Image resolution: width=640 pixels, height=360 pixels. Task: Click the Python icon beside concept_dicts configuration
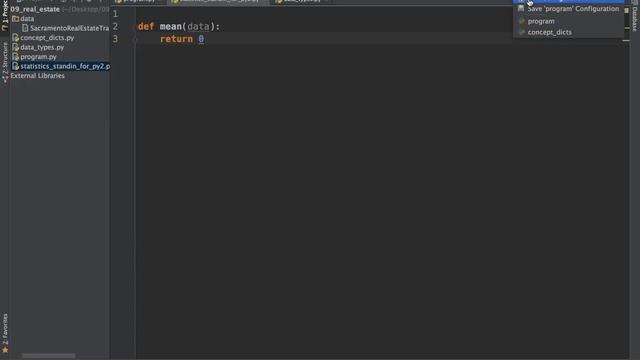(521, 32)
